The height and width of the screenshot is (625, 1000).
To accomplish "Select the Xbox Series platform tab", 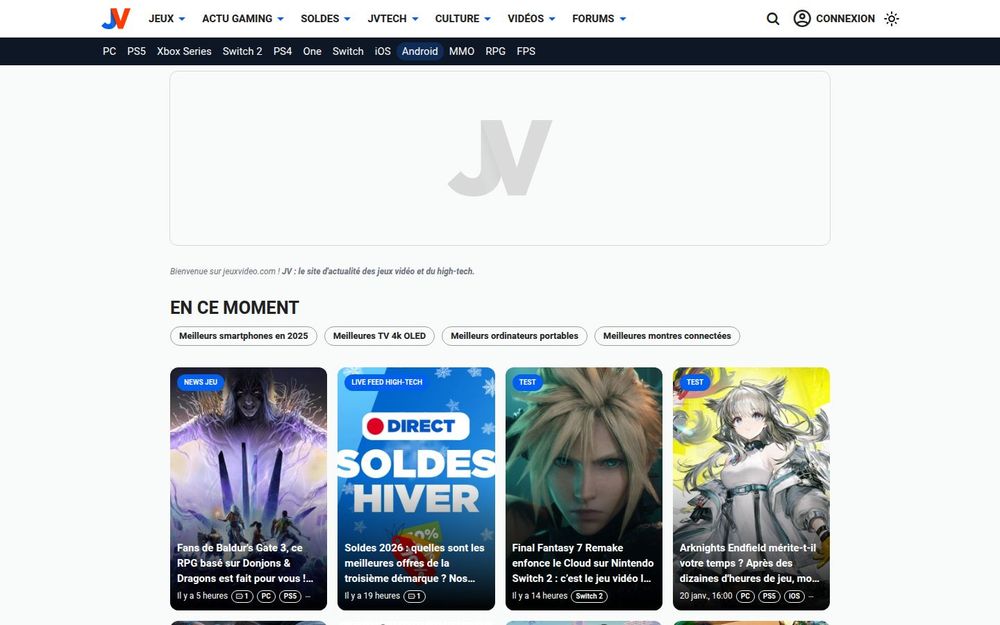I will pyautogui.click(x=184, y=51).
